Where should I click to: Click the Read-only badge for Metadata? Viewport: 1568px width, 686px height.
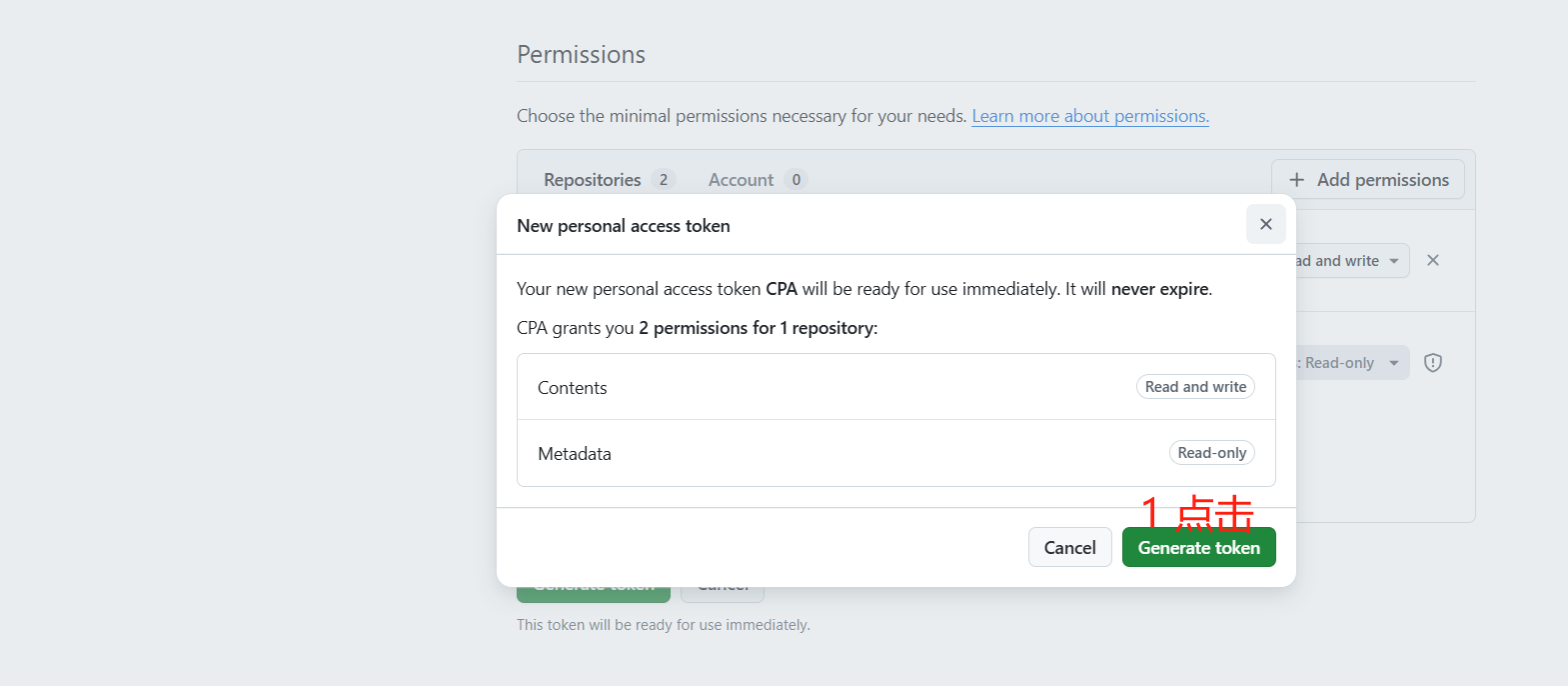coord(1211,453)
